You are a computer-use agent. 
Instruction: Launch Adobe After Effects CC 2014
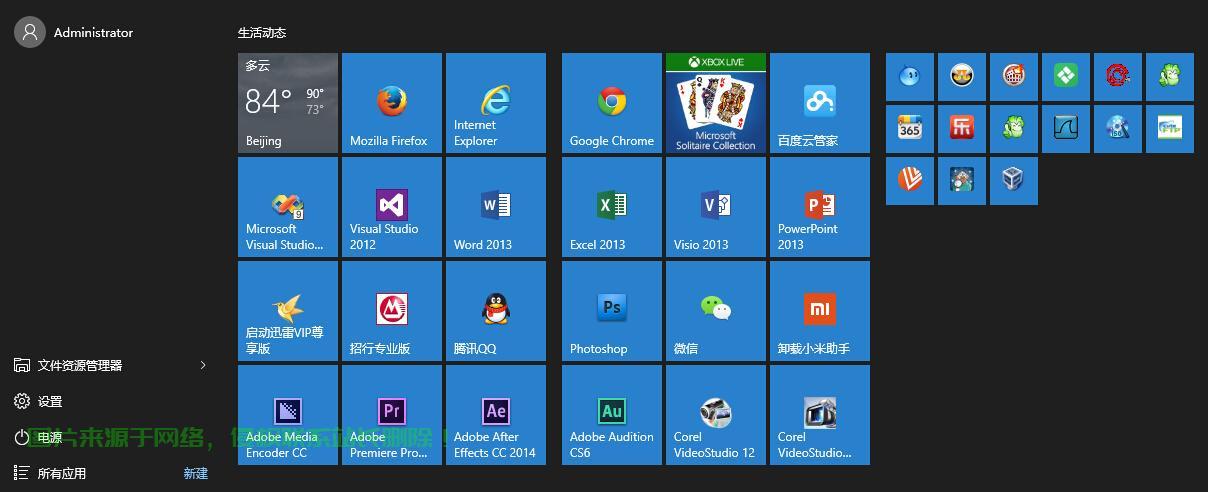pyautogui.click(x=496, y=415)
